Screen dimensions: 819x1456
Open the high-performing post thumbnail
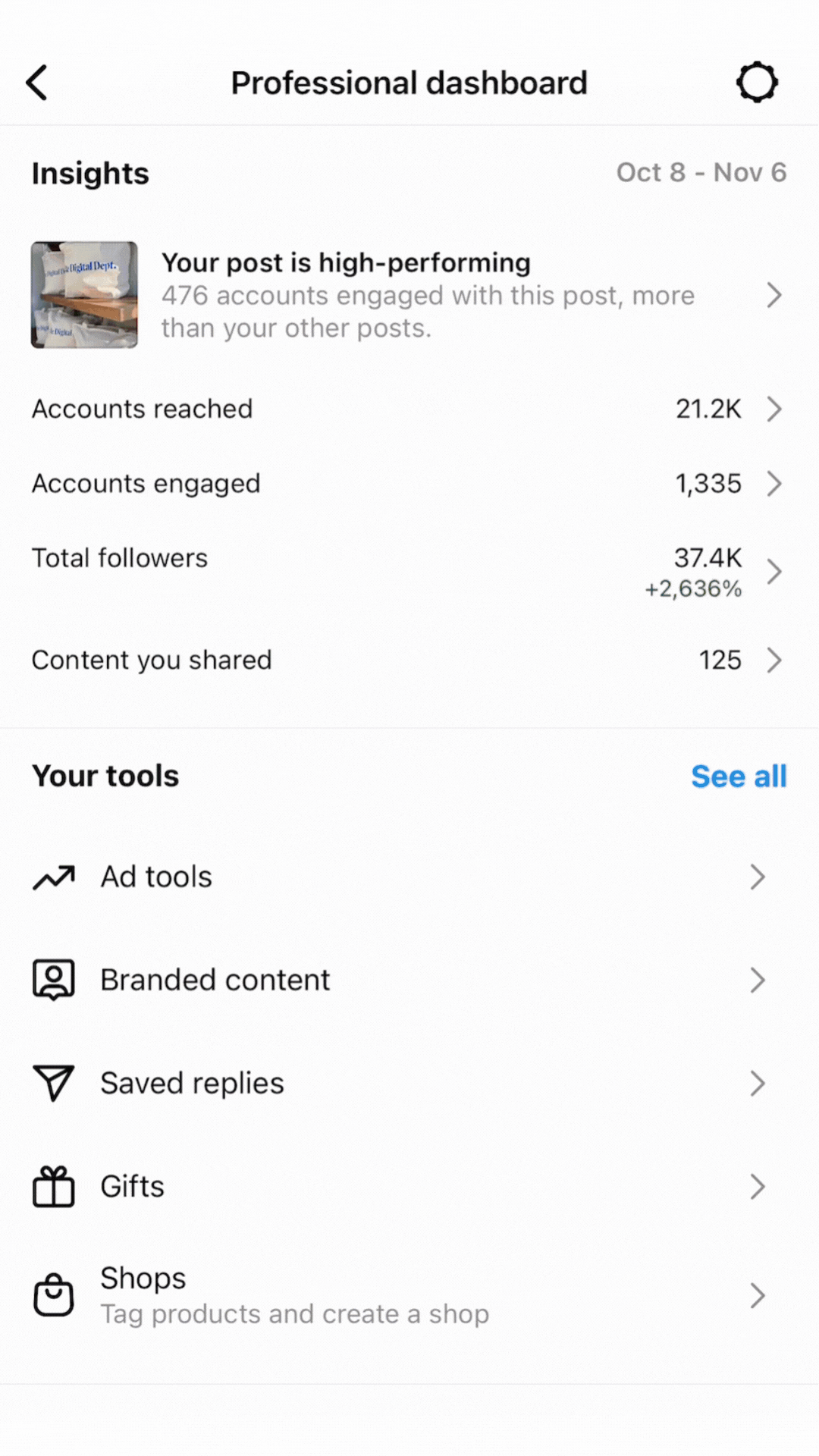point(84,295)
